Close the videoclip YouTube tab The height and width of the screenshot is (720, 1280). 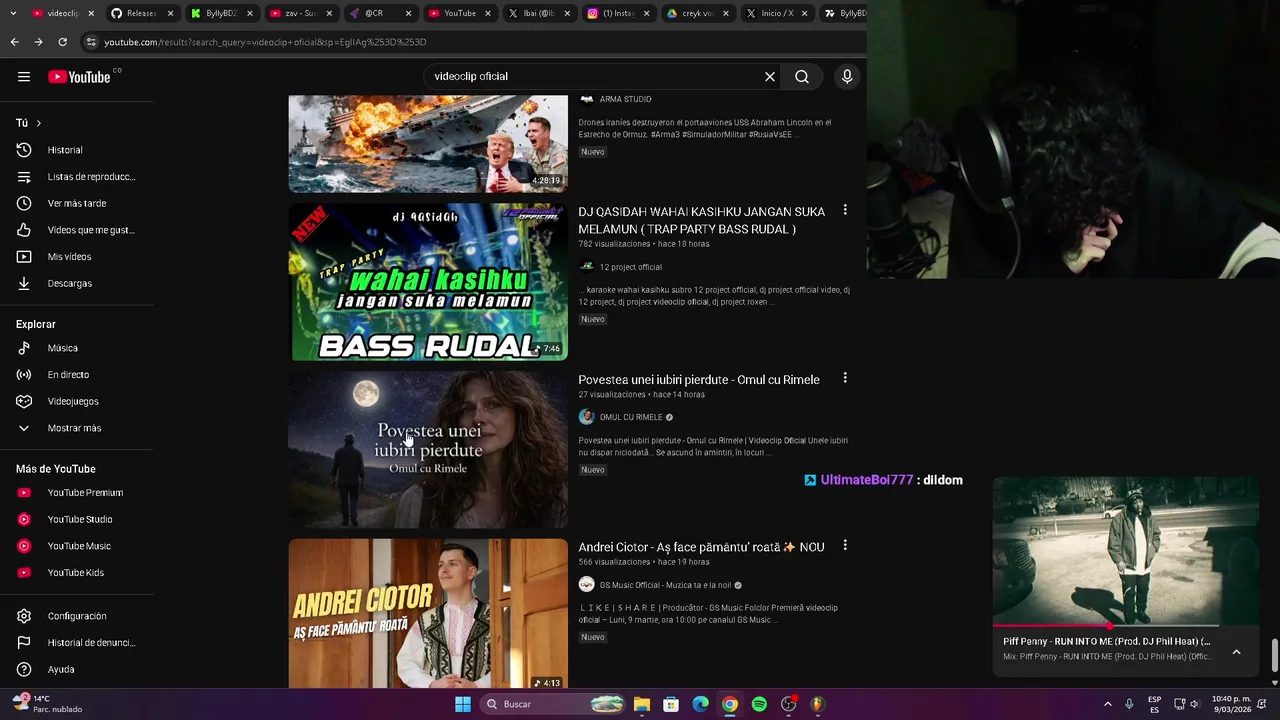click(91, 13)
